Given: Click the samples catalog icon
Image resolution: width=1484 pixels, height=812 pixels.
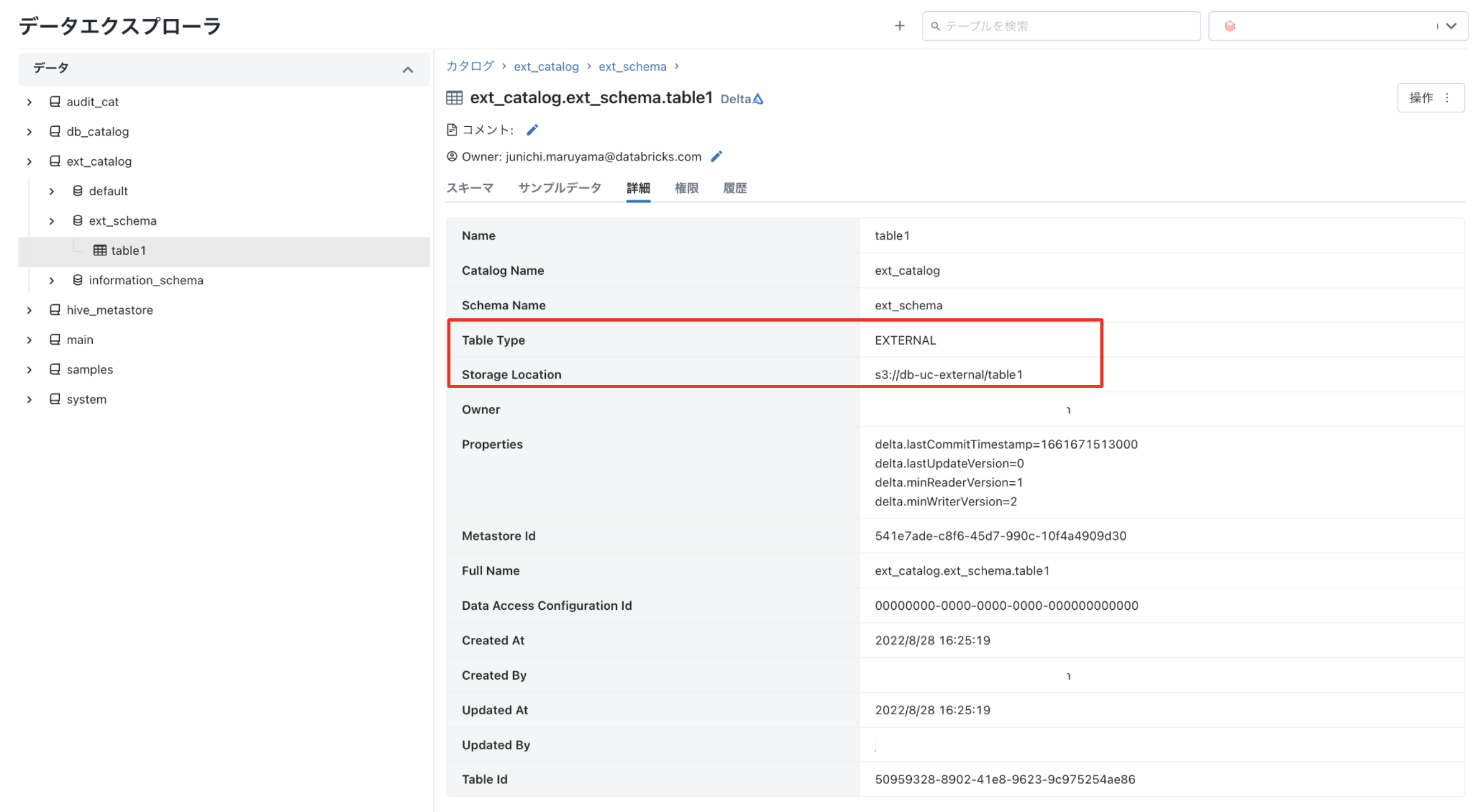Looking at the screenshot, I should click(x=55, y=369).
